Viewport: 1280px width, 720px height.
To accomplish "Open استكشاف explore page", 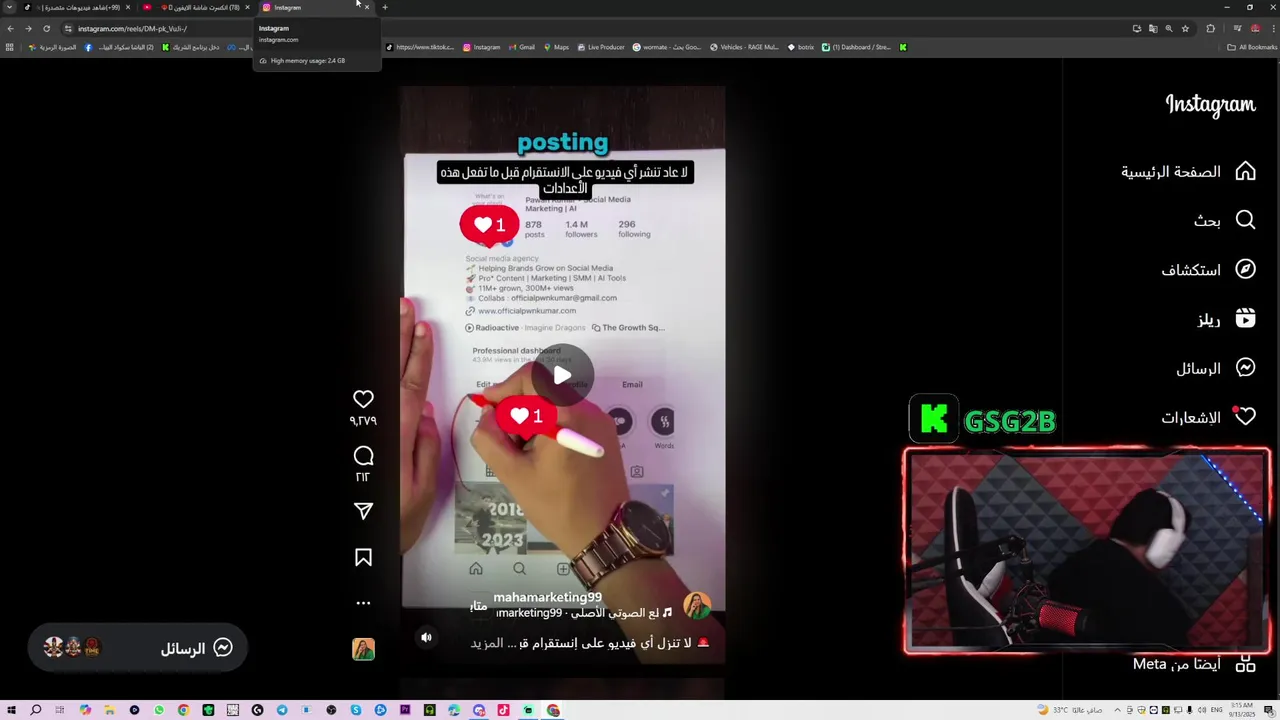I will (x=1208, y=269).
